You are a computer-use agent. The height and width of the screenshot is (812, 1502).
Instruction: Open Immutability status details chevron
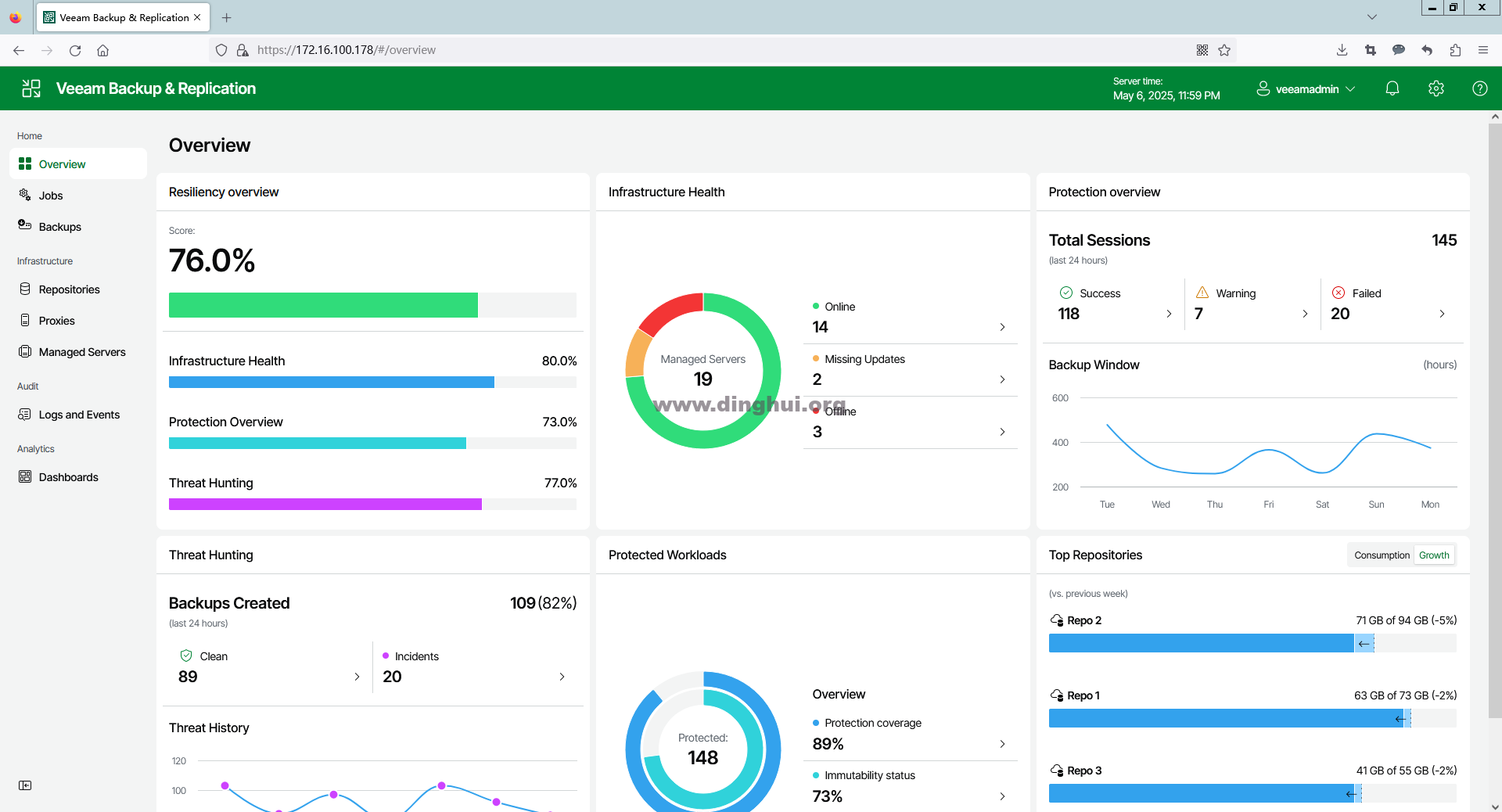click(1002, 796)
